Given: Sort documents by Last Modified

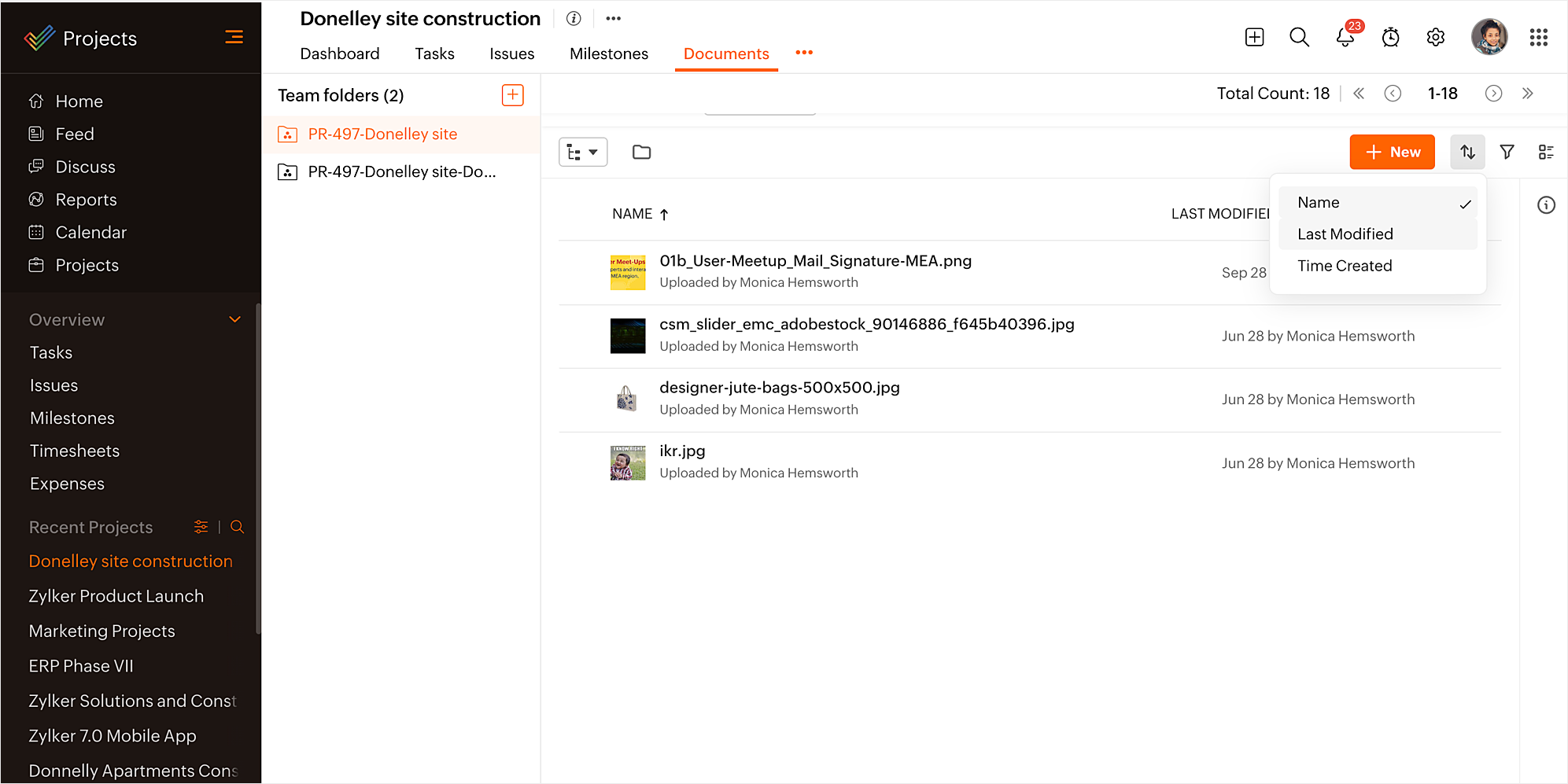Looking at the screenshot, I should click(x=1378, y=234).
